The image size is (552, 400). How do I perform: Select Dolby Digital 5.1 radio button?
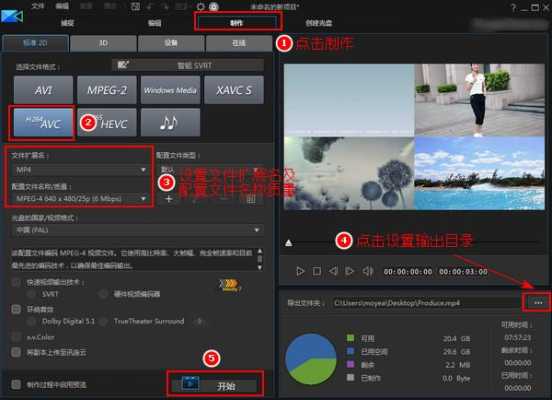click(x=32, y=321)
